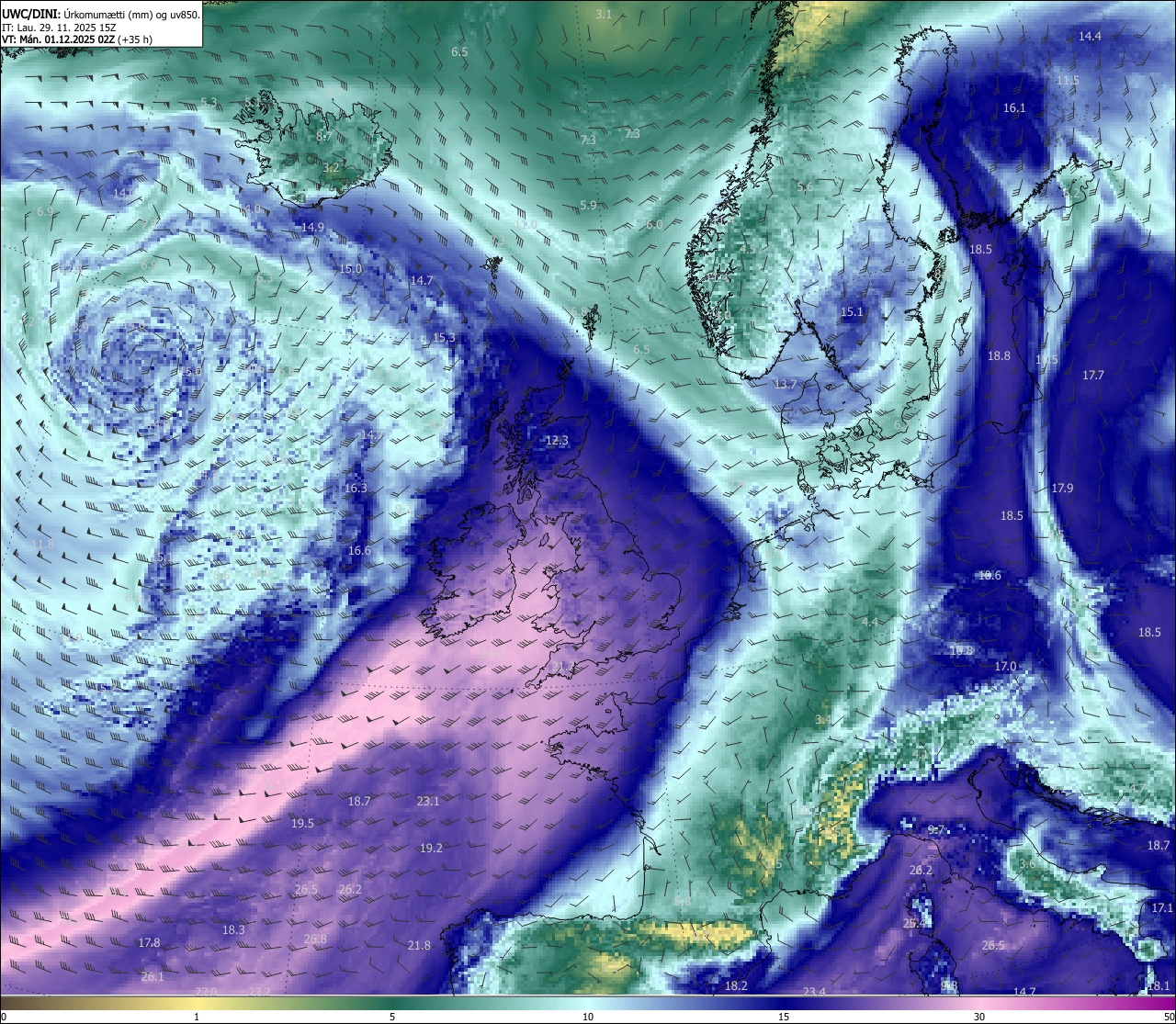Screen dimensions: 1176x1024
Task: Click the 17.1 value at right edge
Action: (1161, 907)
